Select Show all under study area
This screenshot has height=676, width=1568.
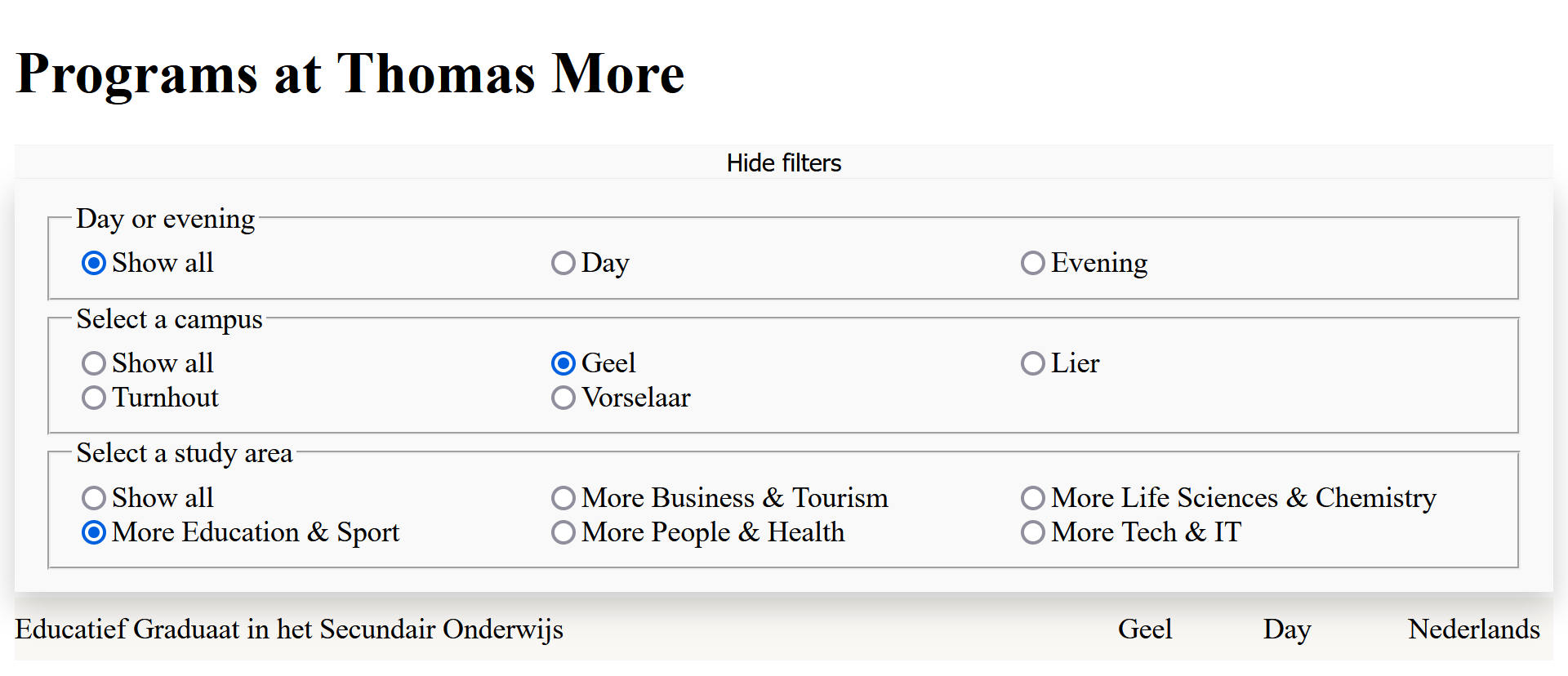click(x=94, y=498)
